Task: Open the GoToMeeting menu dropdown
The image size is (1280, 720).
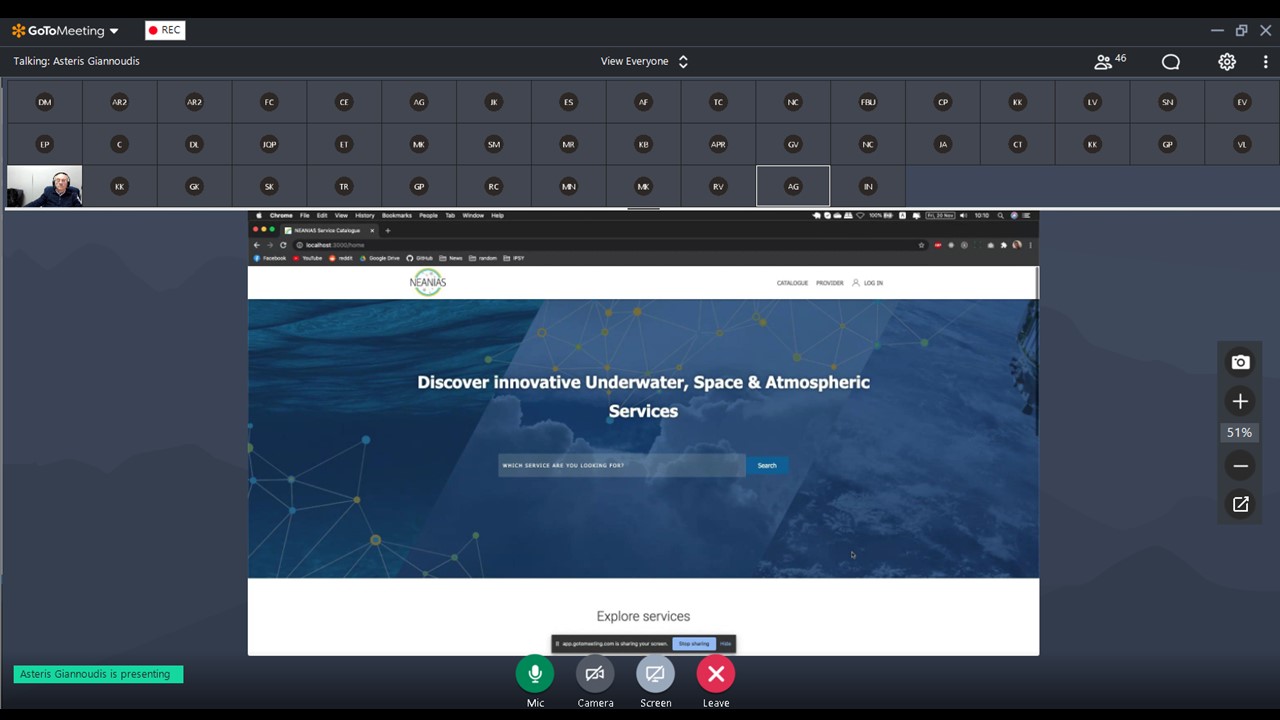Action: point(65,31)
